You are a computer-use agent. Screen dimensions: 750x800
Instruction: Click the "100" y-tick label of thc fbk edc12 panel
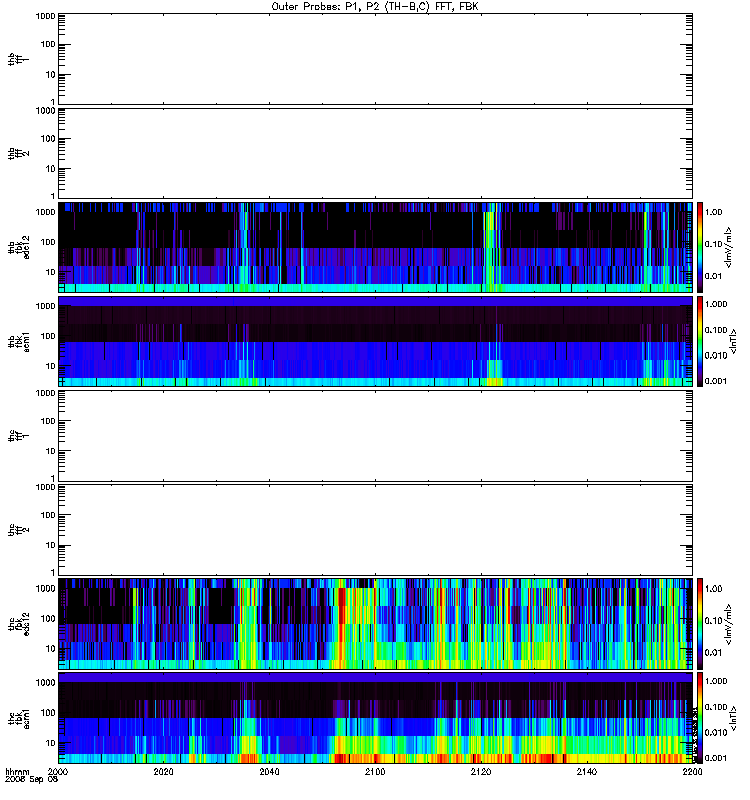tap(48, 619)
